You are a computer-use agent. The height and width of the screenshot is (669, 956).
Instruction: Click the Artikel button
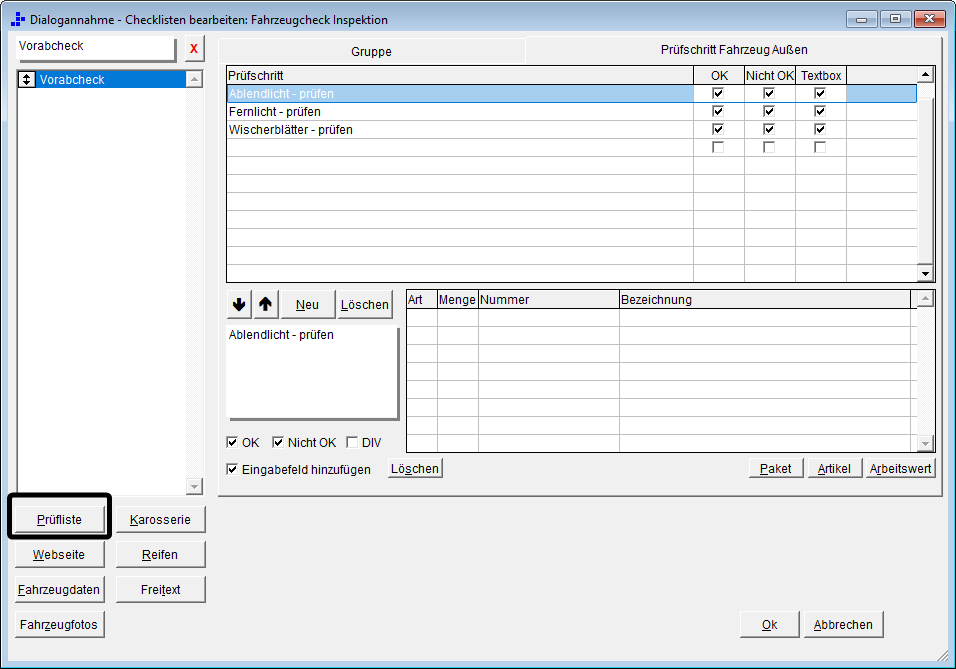click(834, 468)
